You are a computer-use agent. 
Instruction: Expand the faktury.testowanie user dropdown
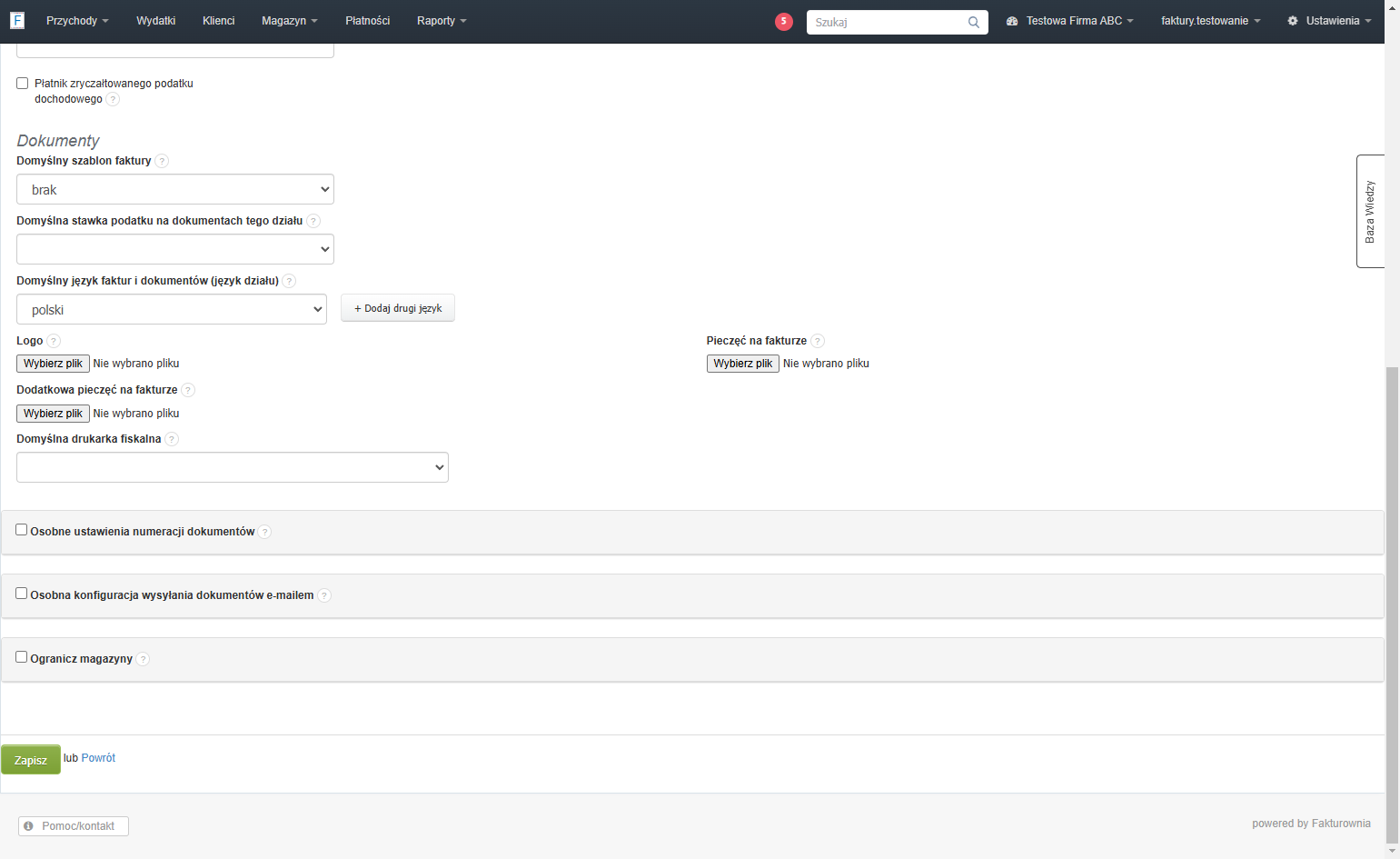[x=1210, y=21]
